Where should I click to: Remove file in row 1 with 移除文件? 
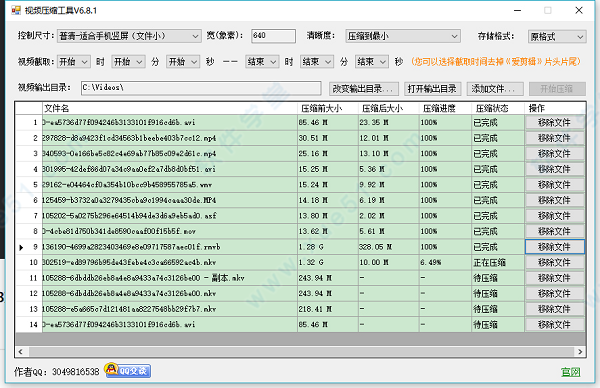click(x=554, y=122)
